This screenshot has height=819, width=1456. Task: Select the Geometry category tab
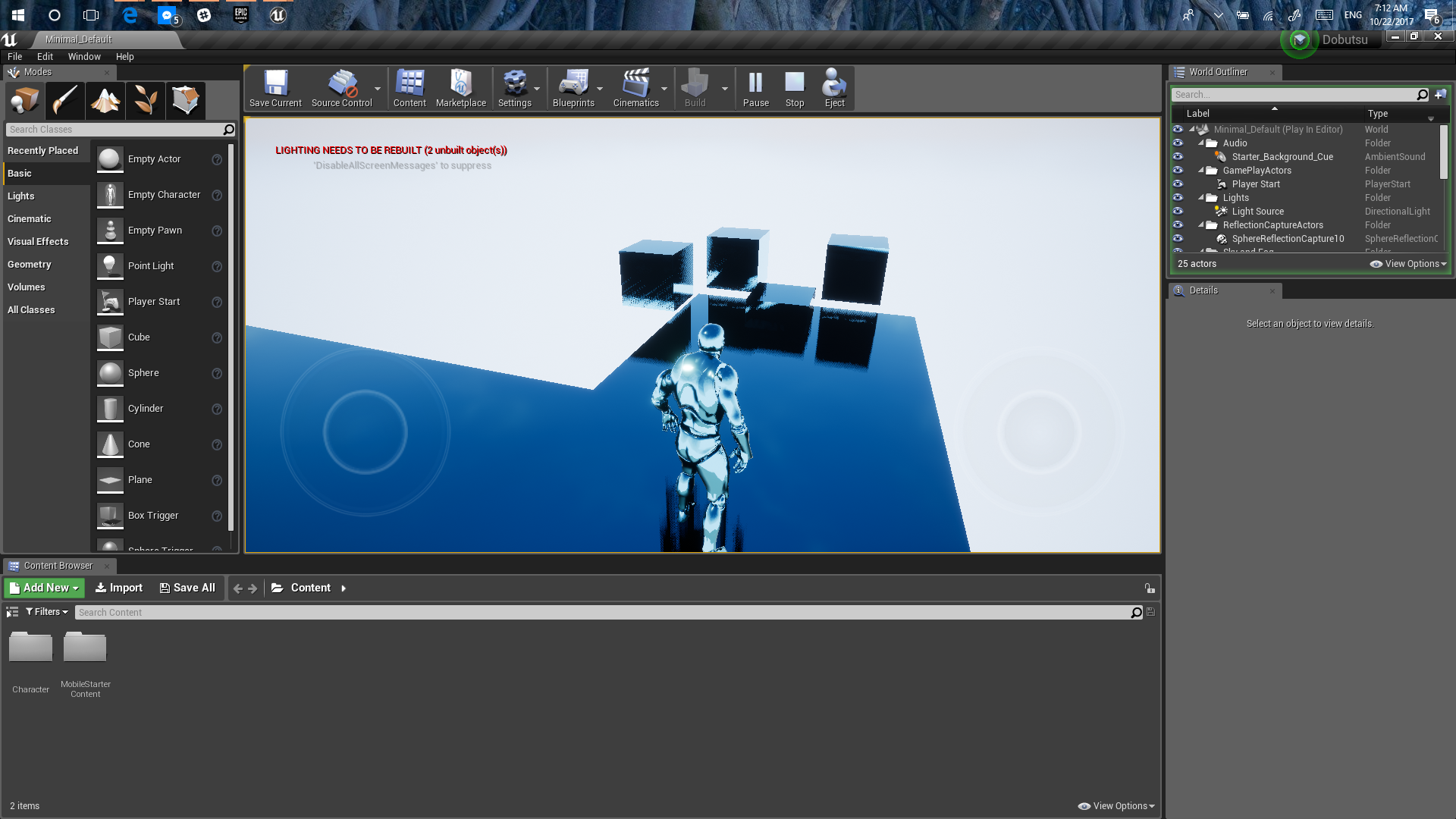coord(30,265)
